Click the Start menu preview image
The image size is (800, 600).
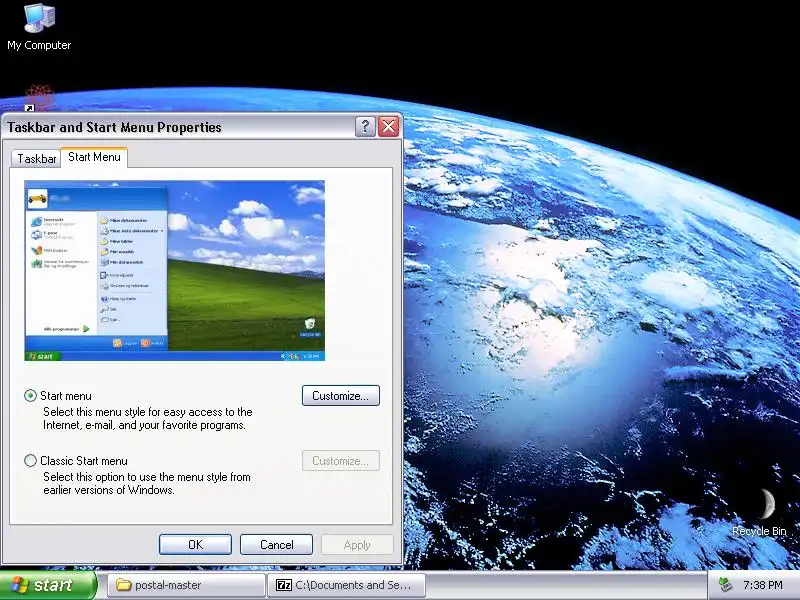pos(174,270)
